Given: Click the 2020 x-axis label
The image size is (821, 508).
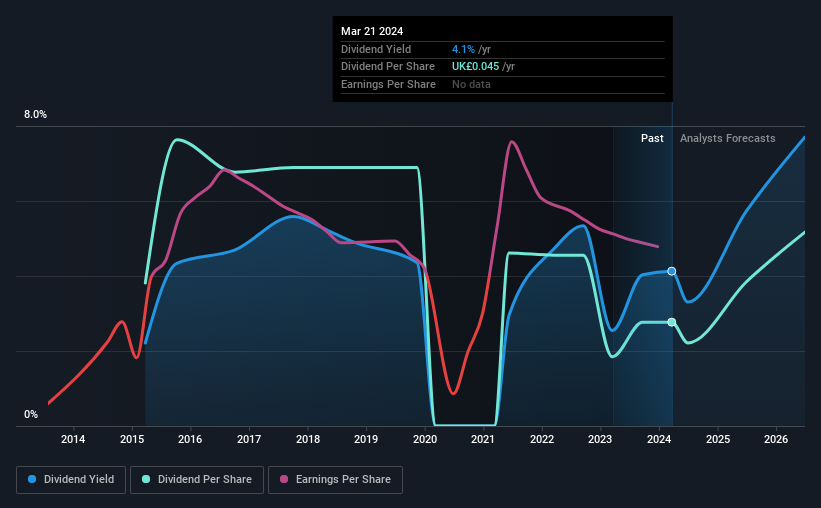Looking at the screenshot, I should 425,439.
